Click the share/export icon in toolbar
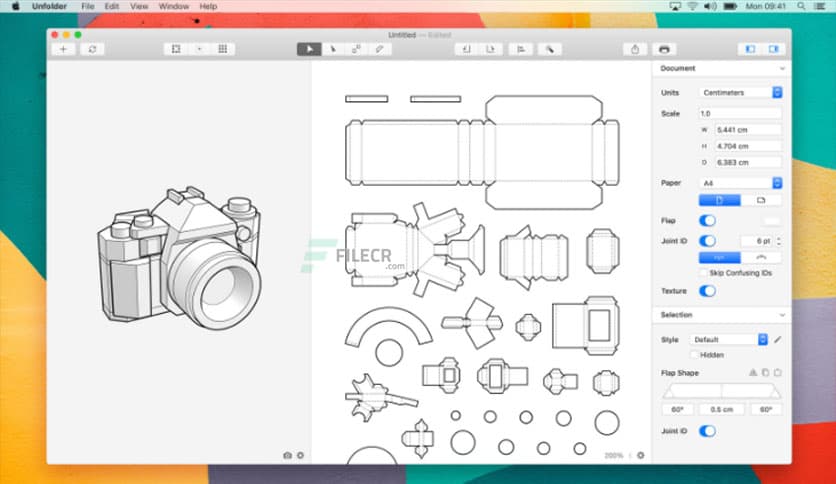Screen dimensions: 836x484 coord(635,49)
